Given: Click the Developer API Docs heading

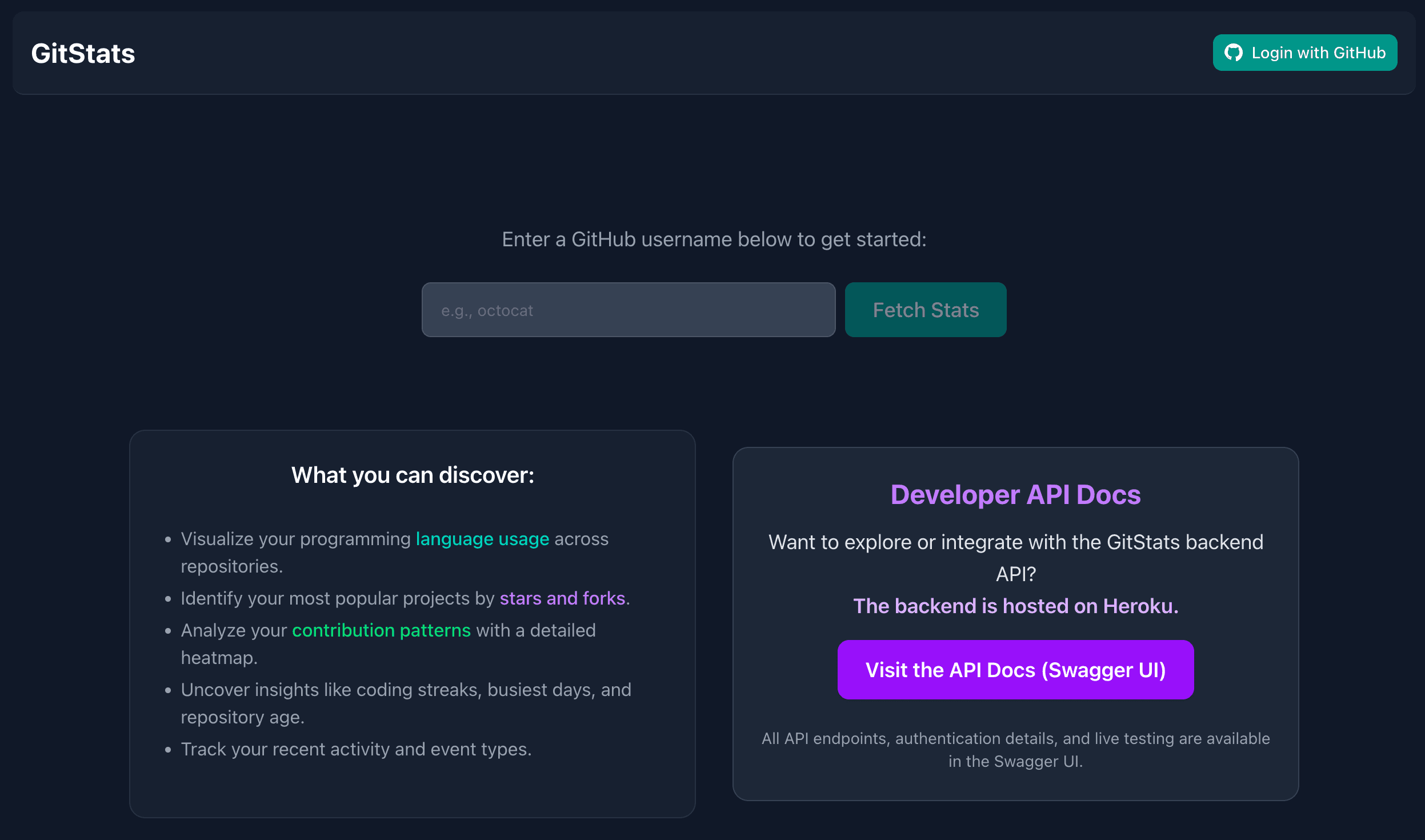Looking at the screenshot, I should [x=1015, y=495].
